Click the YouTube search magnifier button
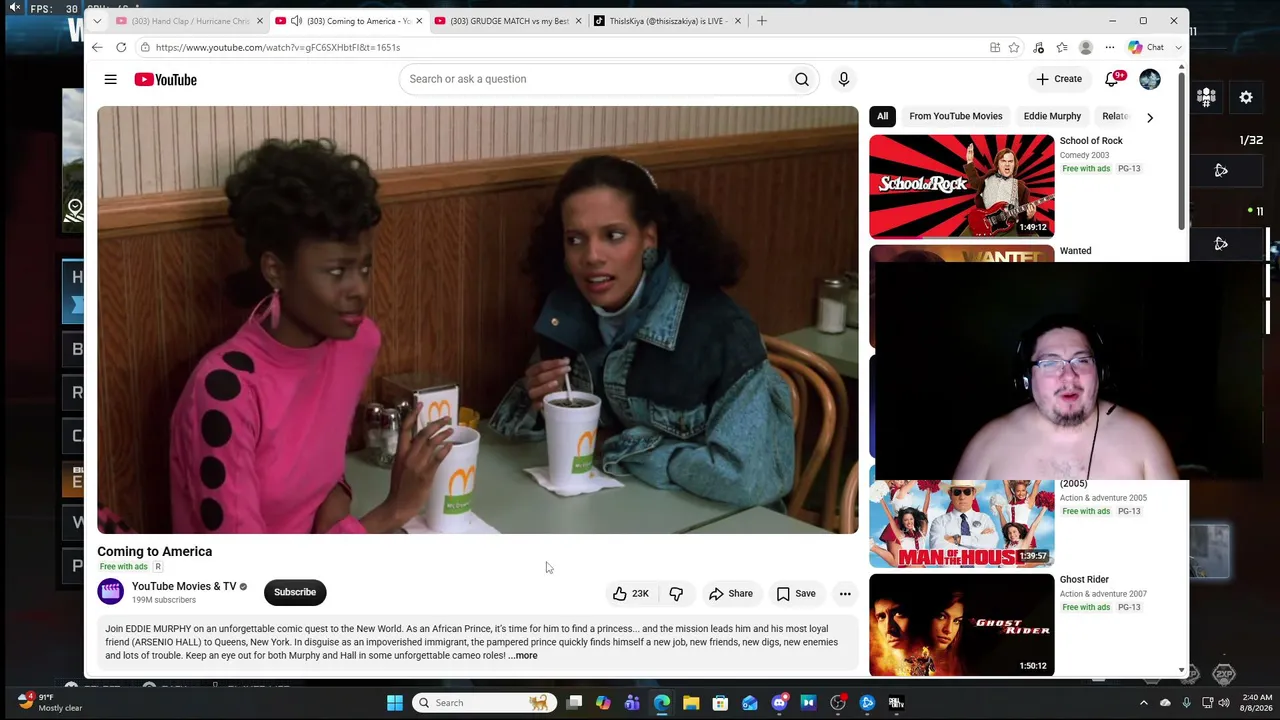This screenshot has width=1280, height=720. [x=802, y=79]
